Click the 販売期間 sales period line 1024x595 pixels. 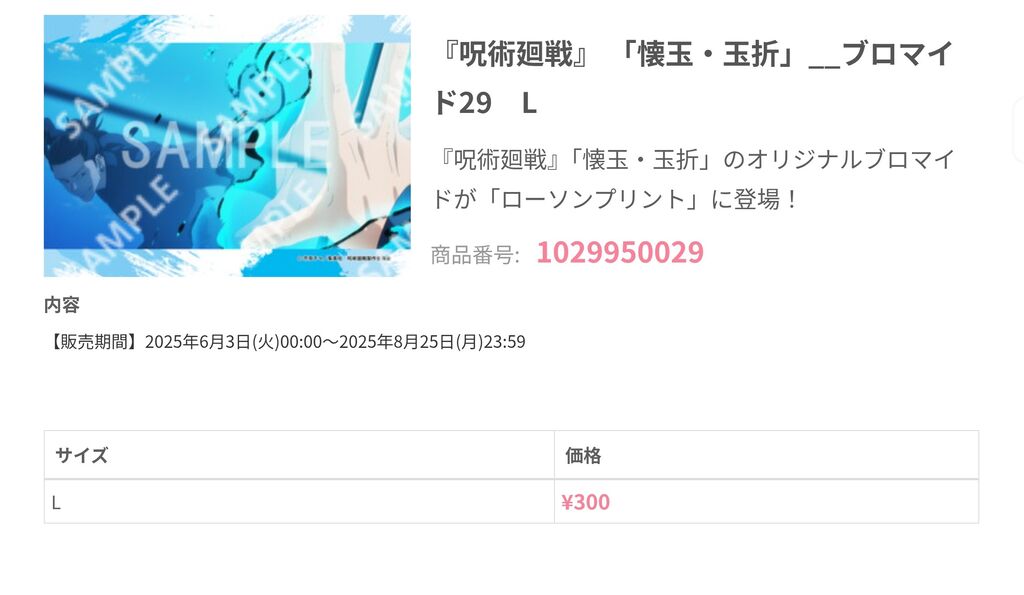click(x=285, y=342)
